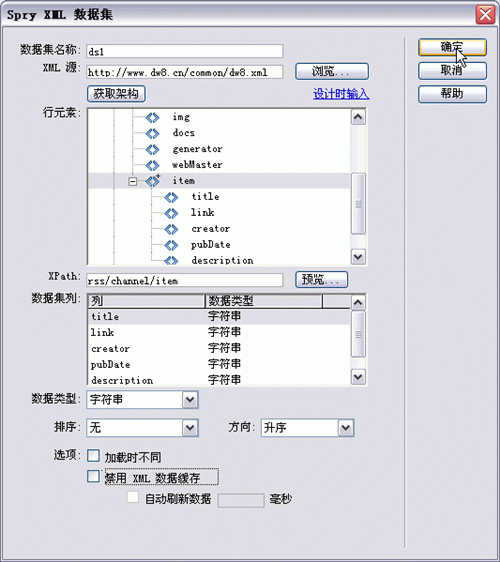Focus the 毫秒 refresh interval field
This screenshot has width=500, height=562.
[241, 500]
